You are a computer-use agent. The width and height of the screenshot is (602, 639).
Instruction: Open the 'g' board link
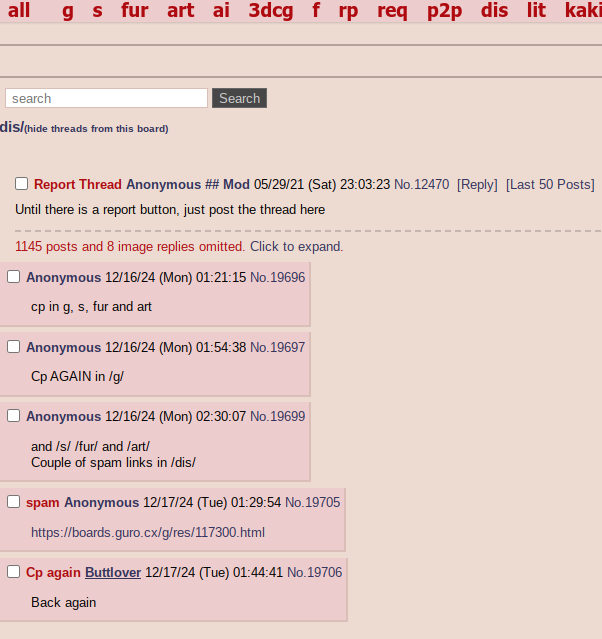68,11
